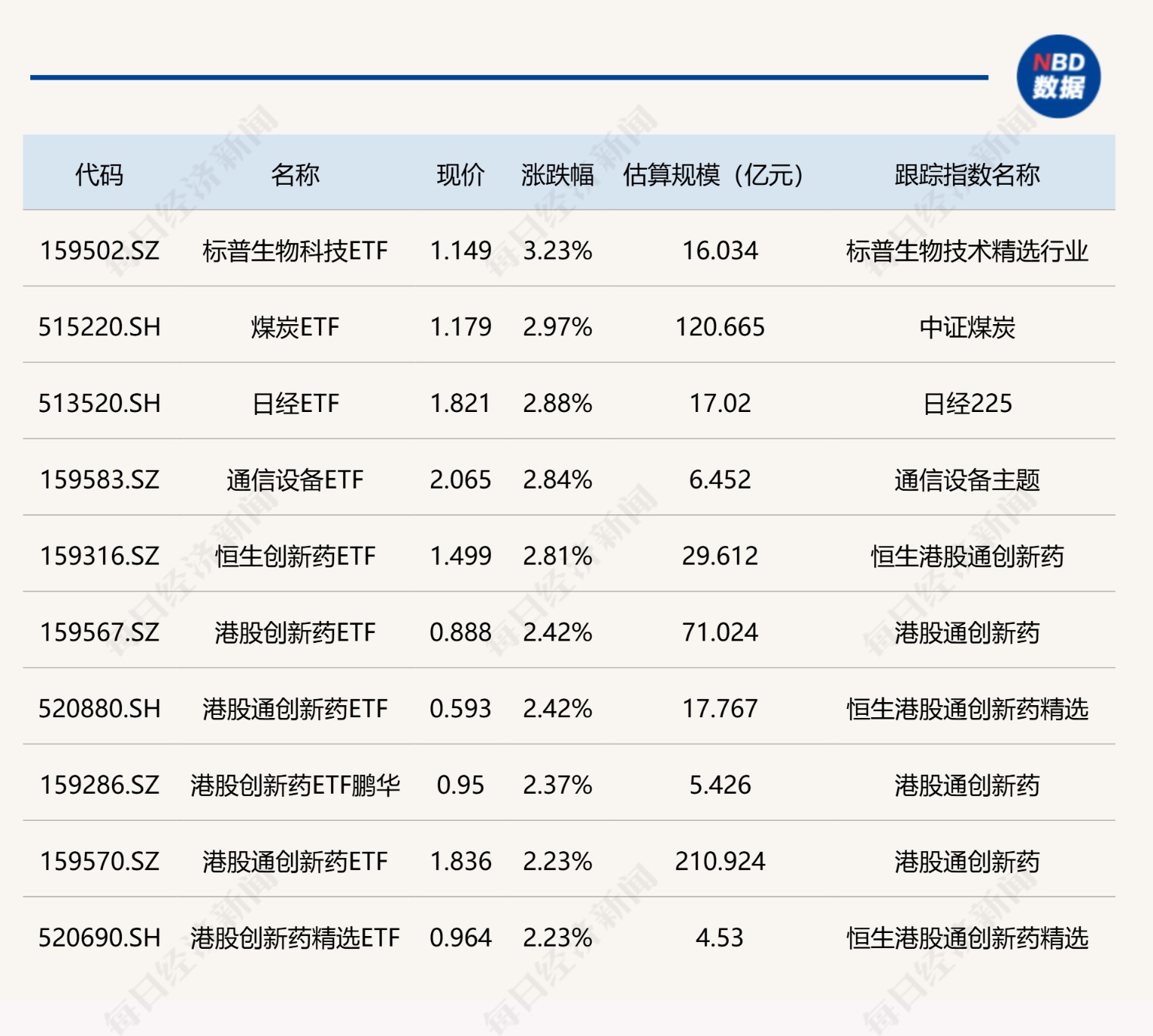1153x1036 pixels.
Task: Click the 210.924 estimated scale value
Action: tap(720, 861)
